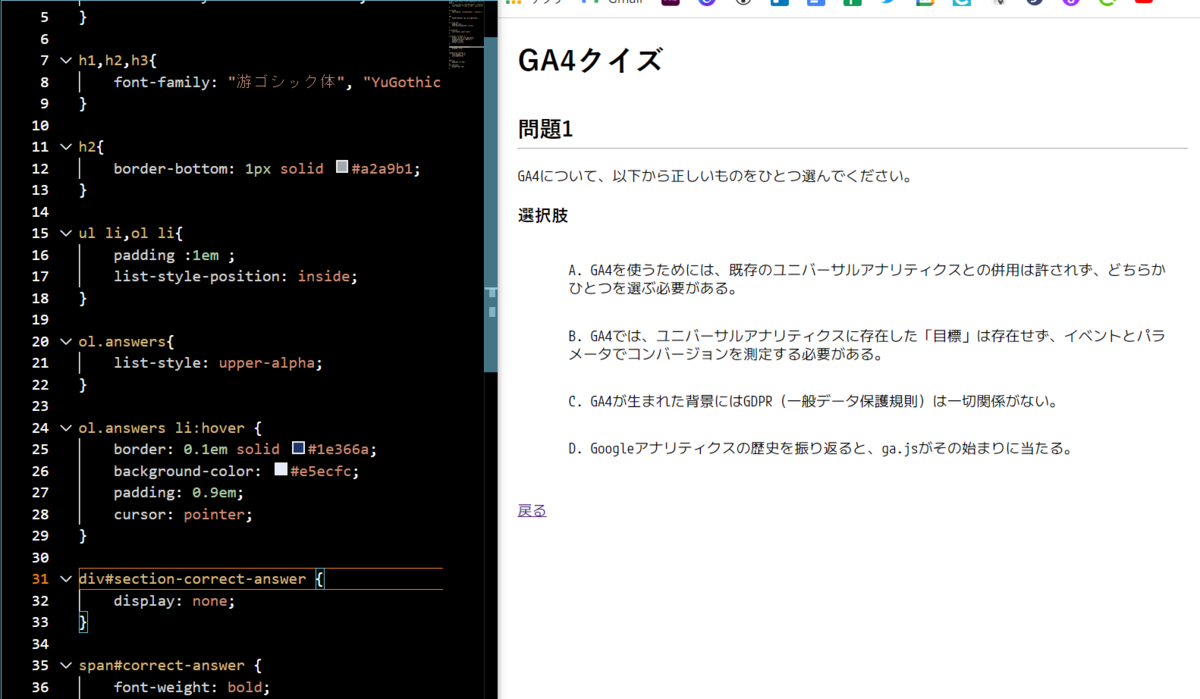Place cursor on 'font-weight: bold;' line
This screenshot has height=699, width=1200.
(x=192, y=686)
